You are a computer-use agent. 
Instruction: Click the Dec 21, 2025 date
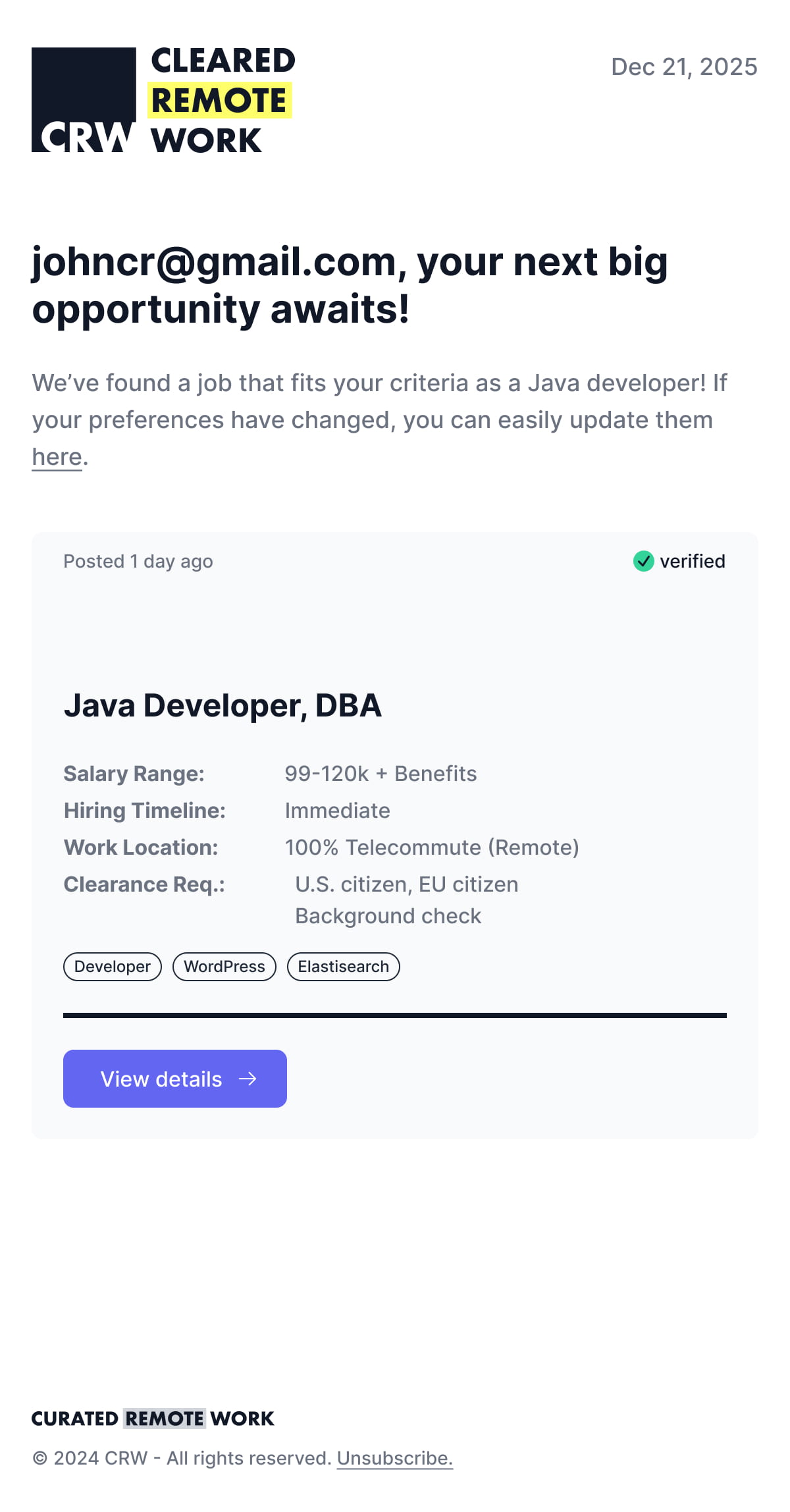click(x=684, y=67)
